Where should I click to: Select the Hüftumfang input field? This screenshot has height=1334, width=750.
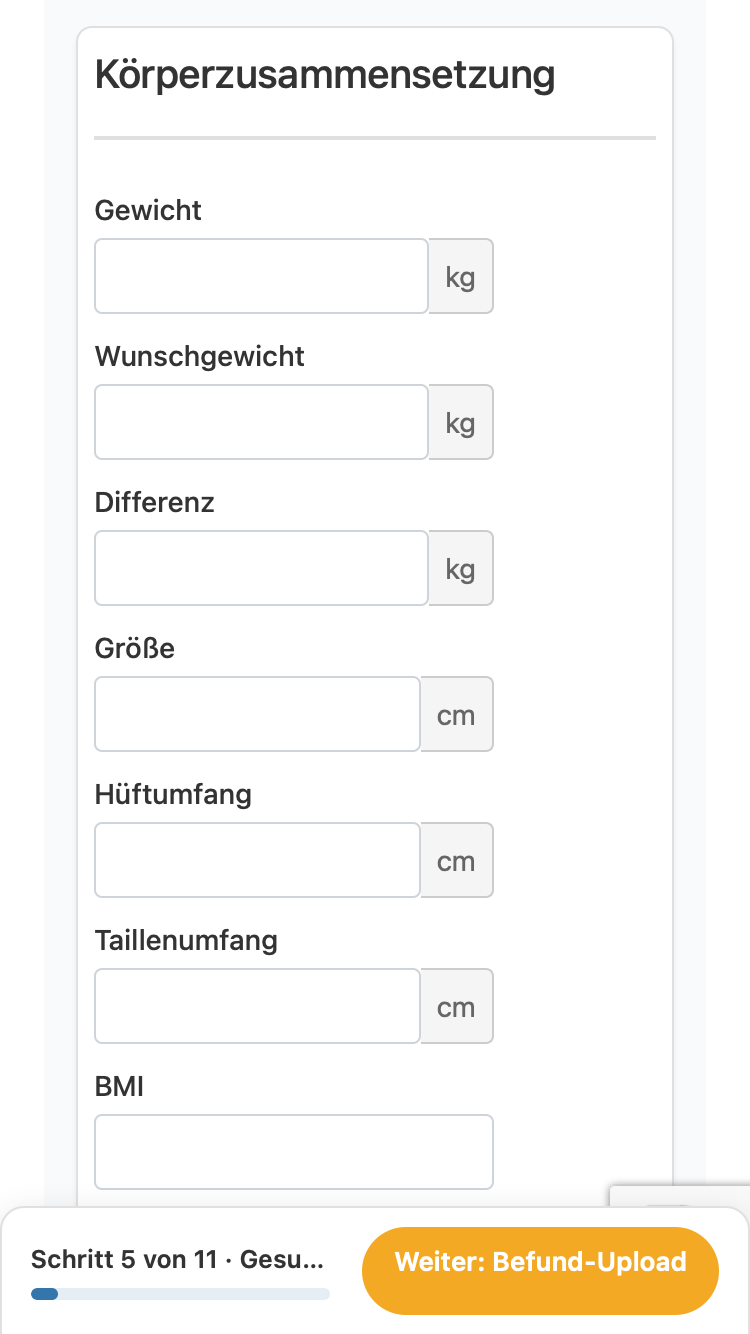click(258, 860)
